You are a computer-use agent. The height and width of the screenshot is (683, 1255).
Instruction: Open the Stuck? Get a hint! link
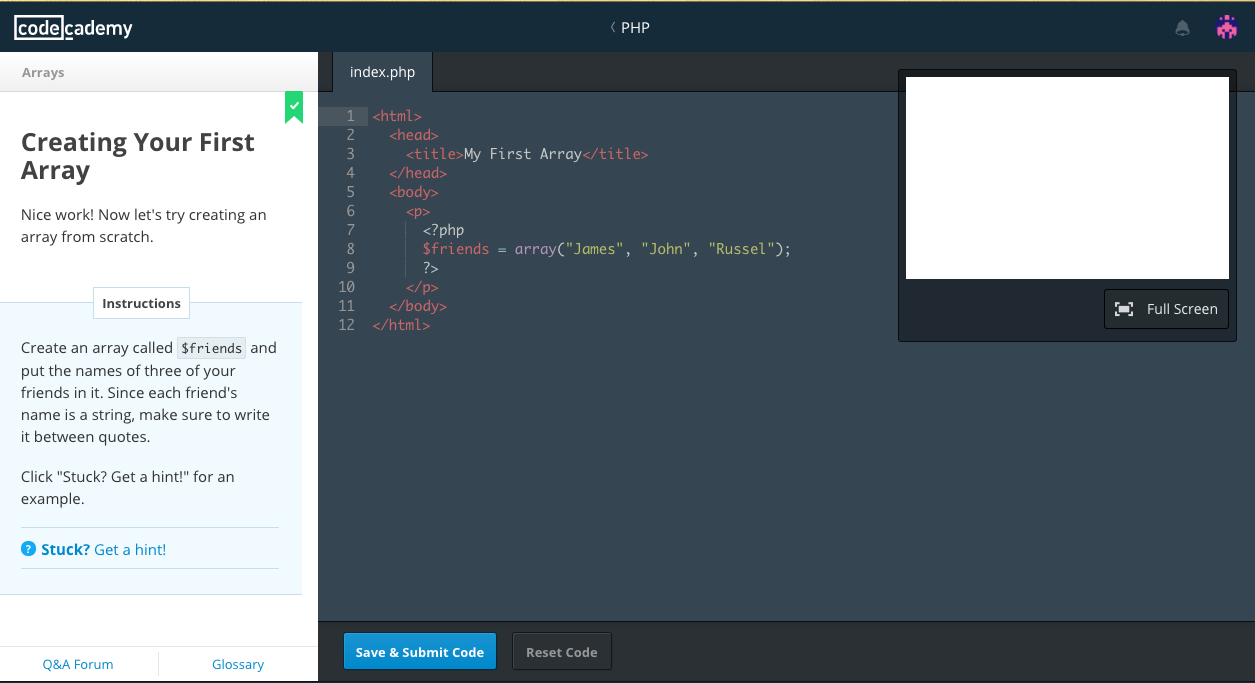click(x=104, y=549)
